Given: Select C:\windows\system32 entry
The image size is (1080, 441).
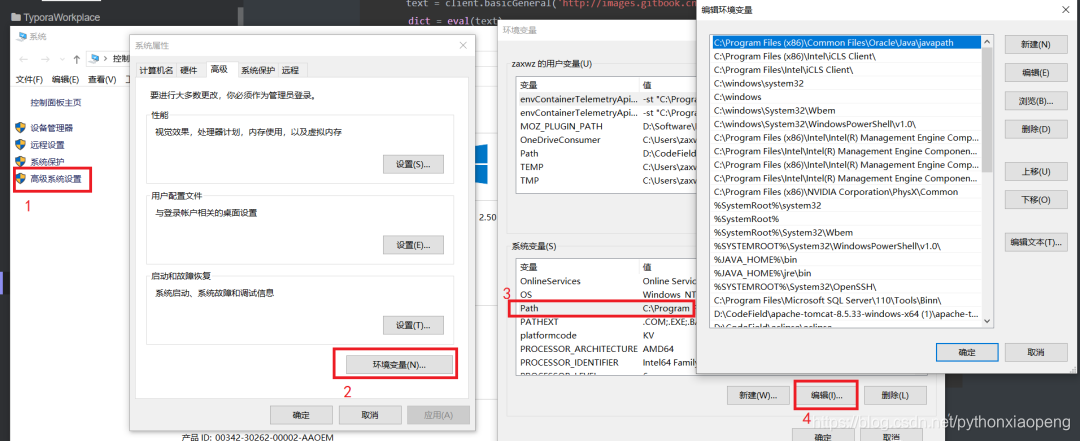Looking at the screenshot, I should (846, 83).
